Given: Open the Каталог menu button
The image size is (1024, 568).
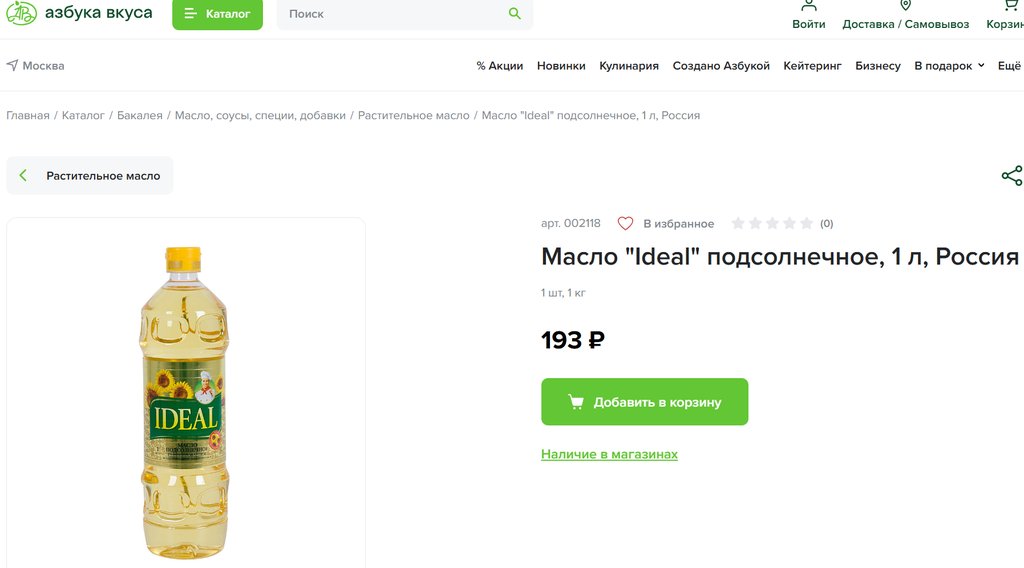Looking at the screenshot, I should (x=217, y=14).
